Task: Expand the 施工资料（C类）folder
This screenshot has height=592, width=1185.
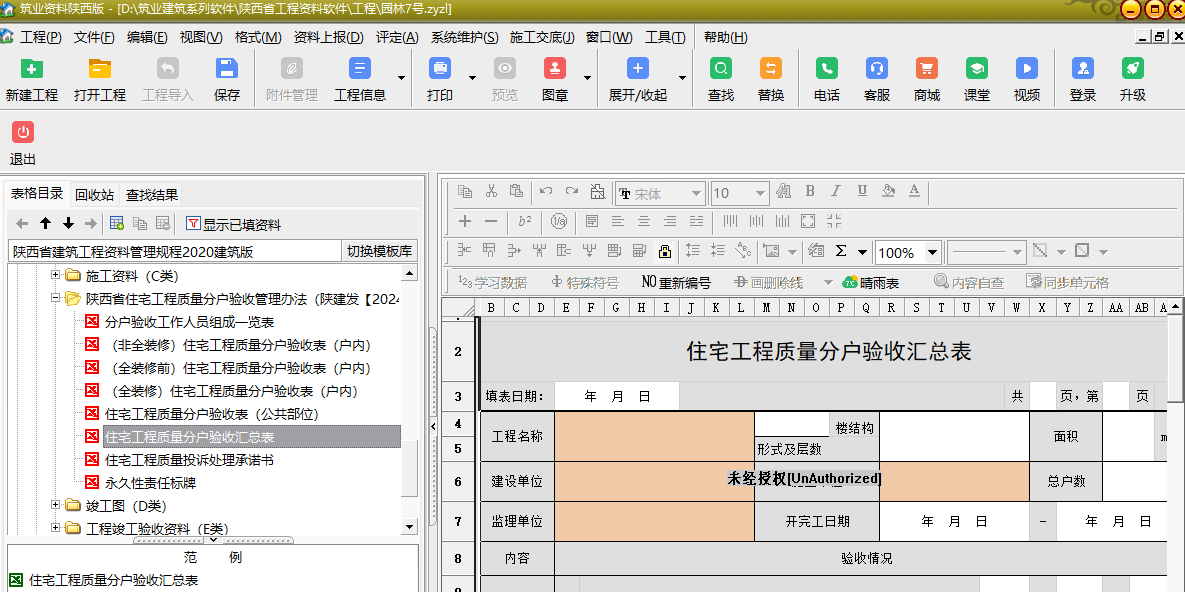Action: [56, 275]
